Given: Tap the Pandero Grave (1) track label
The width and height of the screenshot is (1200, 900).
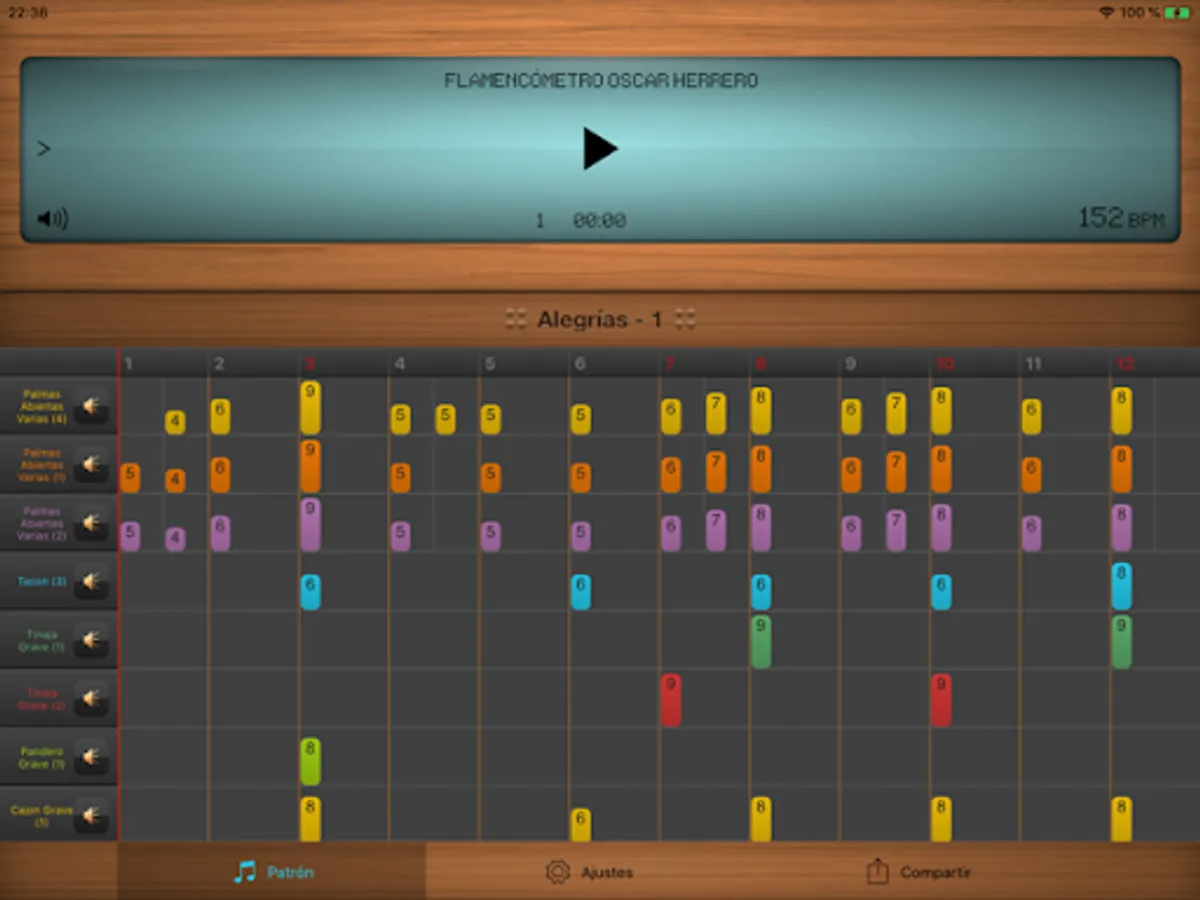Looking at the screenshot, I should coord(41,757).
